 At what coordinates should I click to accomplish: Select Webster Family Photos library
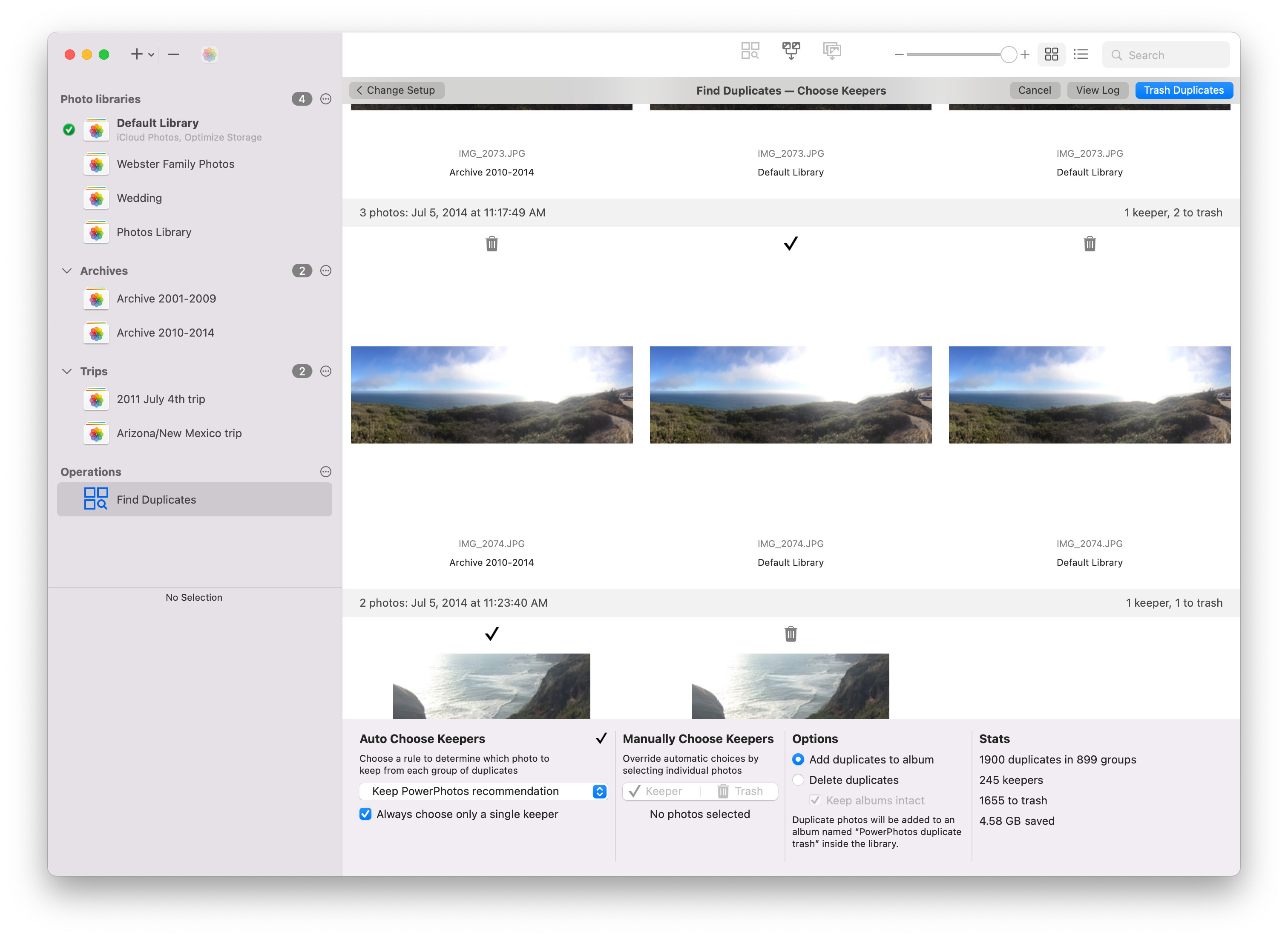175,164
